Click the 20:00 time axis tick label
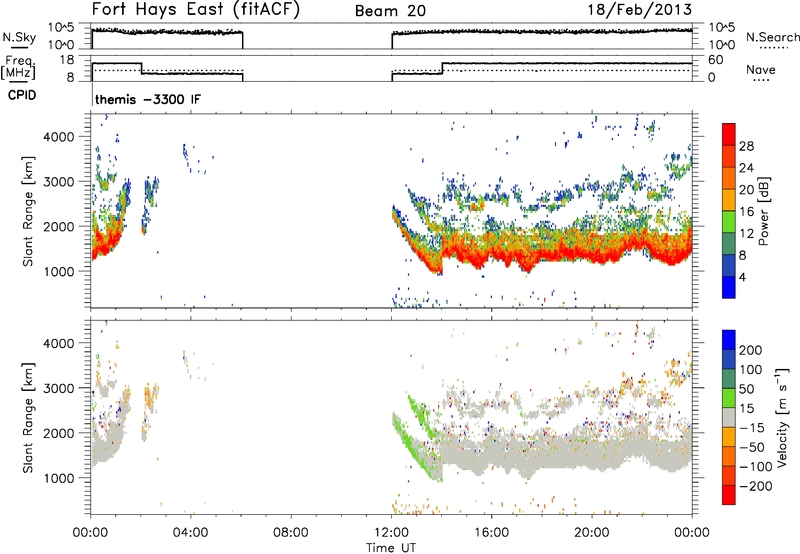The image size is (800, 554). 591,533
